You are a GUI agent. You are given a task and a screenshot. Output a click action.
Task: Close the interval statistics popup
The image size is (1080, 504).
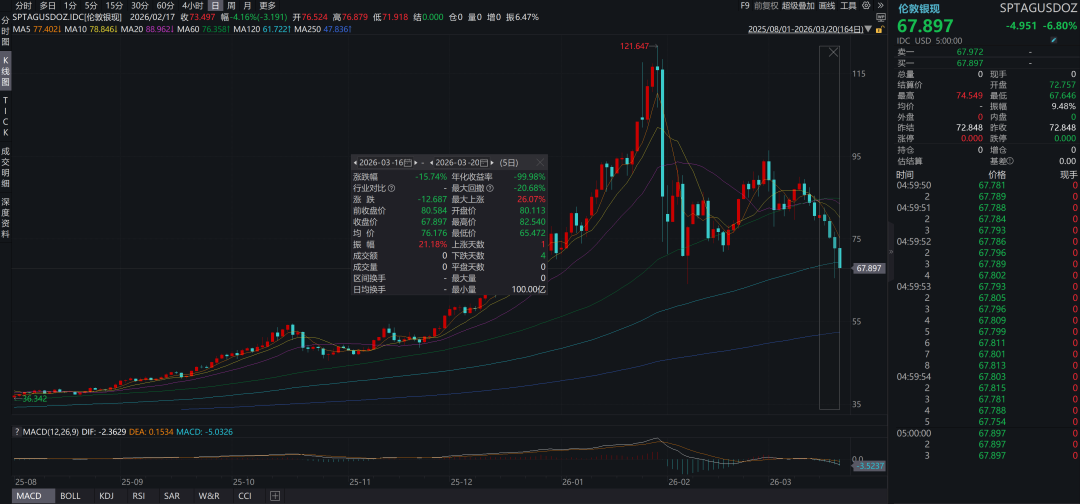[541, 162]
